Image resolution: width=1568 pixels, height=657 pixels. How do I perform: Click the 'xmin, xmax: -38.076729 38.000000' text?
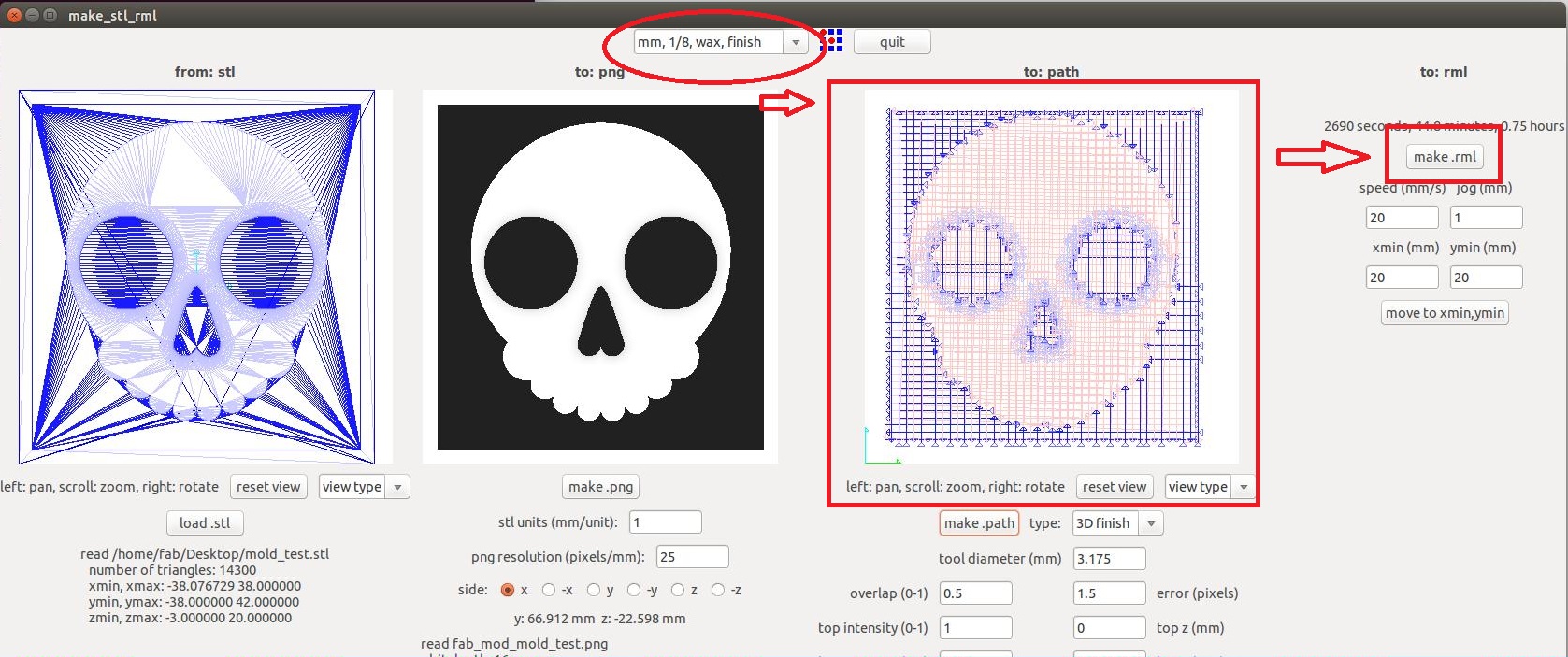[x=194, y=586]
